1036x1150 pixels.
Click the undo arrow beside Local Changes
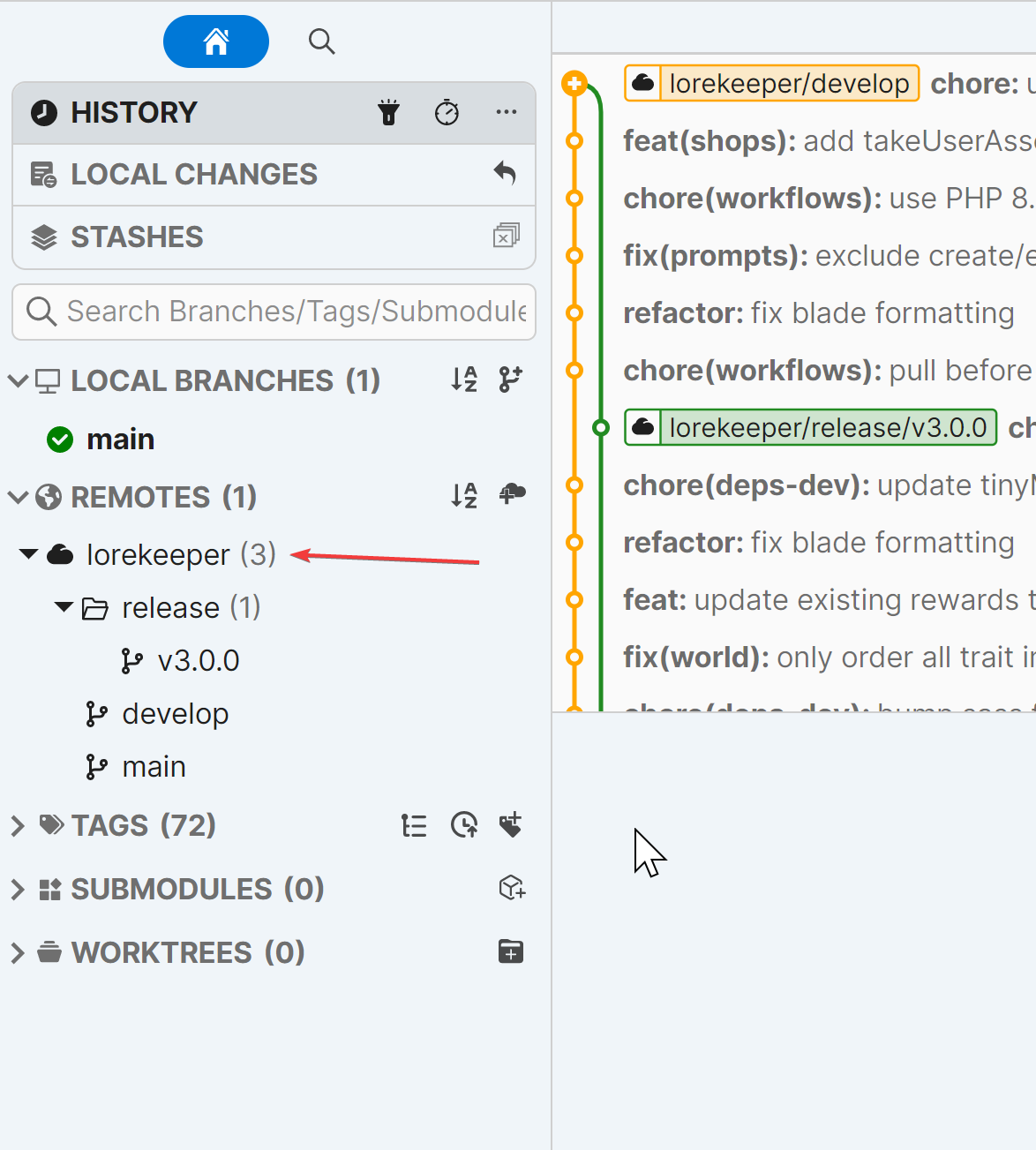coord(505,173)
